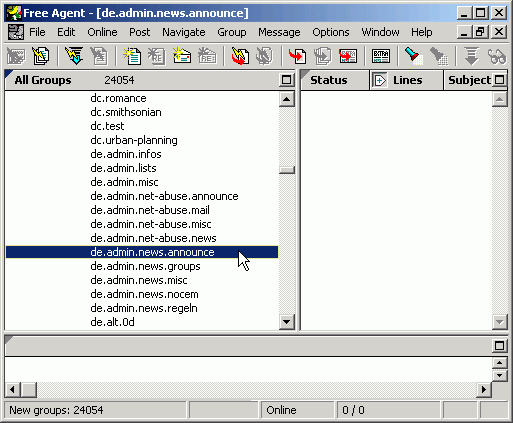Select group dc.romance

118,98
